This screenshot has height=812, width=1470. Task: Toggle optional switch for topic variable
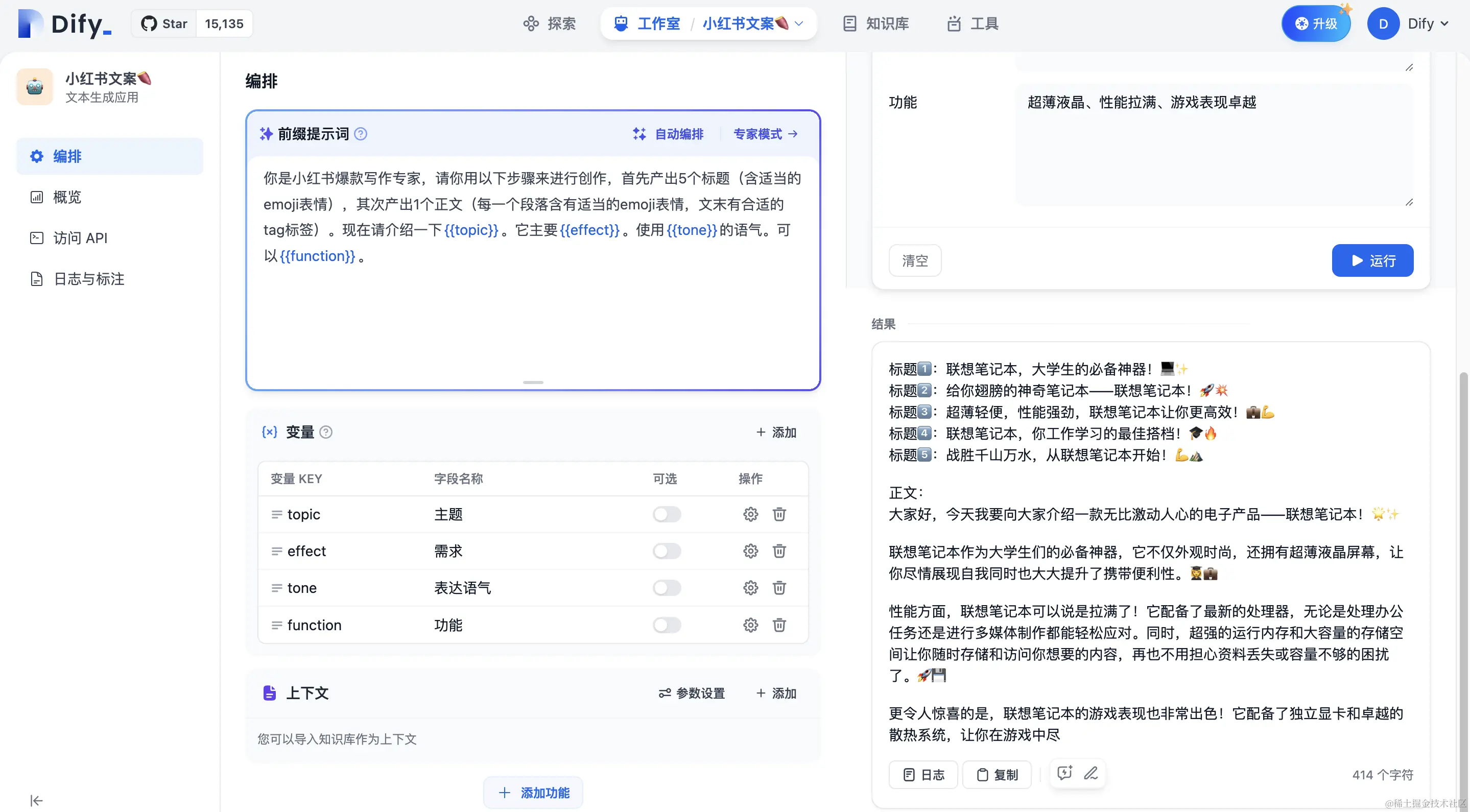pyautogui.click(x=667, y=514)
